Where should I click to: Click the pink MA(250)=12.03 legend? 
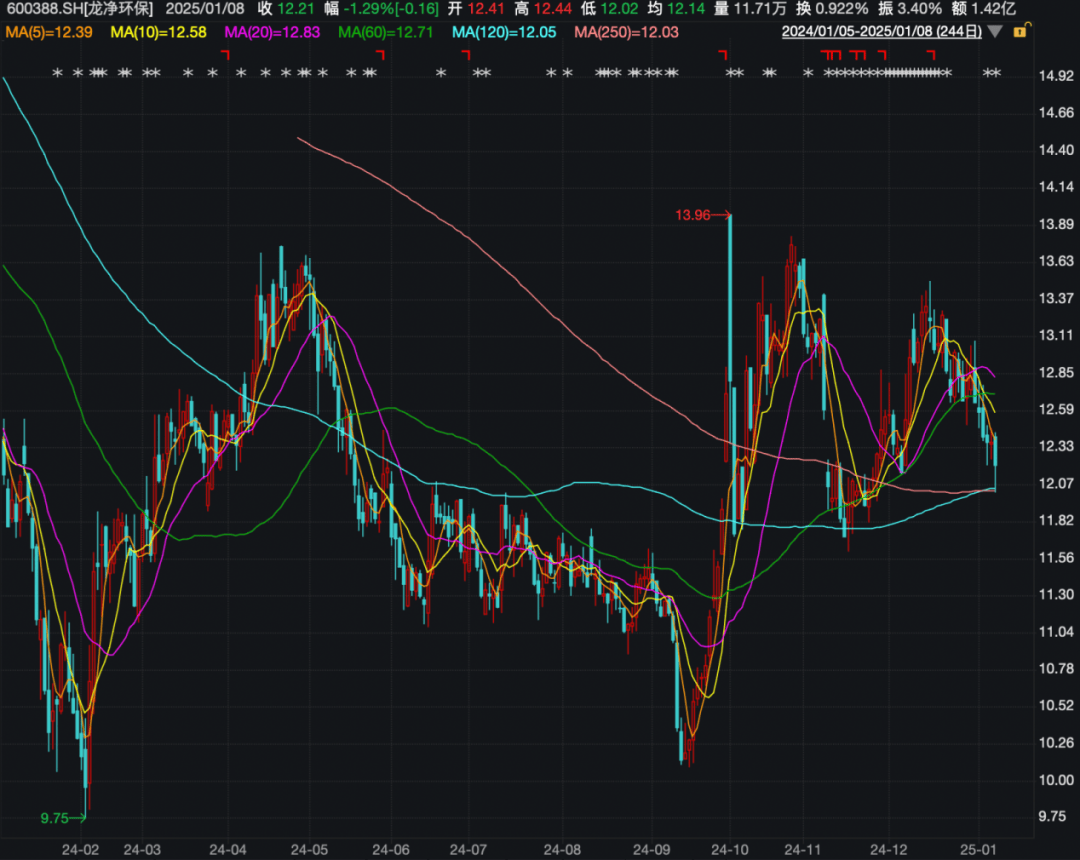[626, 32]
